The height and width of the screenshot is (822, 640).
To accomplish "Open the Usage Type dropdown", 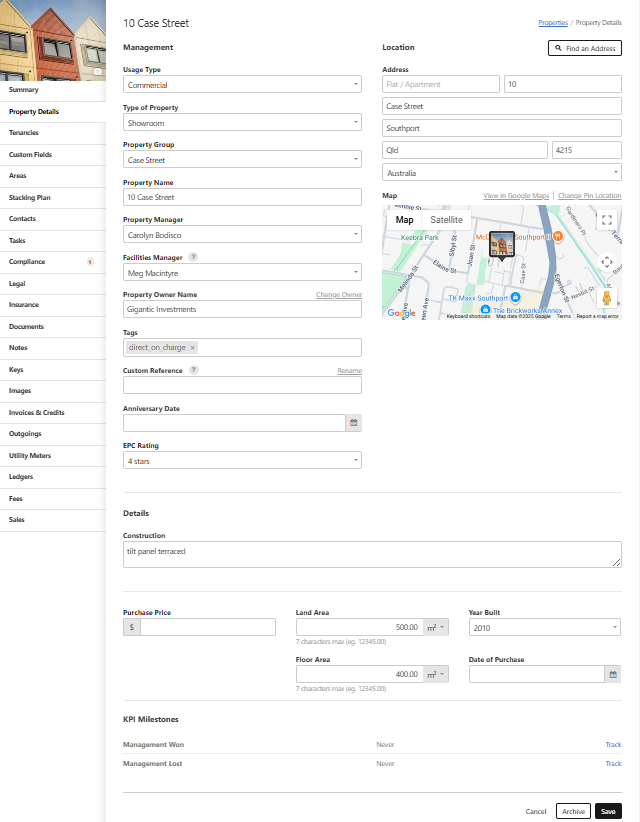I will (x=242, y=85).
